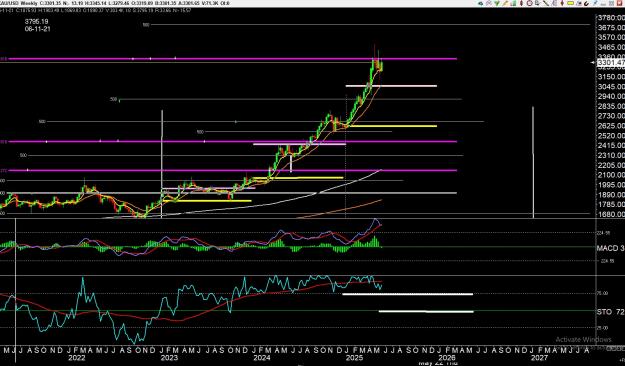The width and height of the screenshot is (625, 366).
Task: Click the grey diamond toolbar icon
Action: (489, 3)
